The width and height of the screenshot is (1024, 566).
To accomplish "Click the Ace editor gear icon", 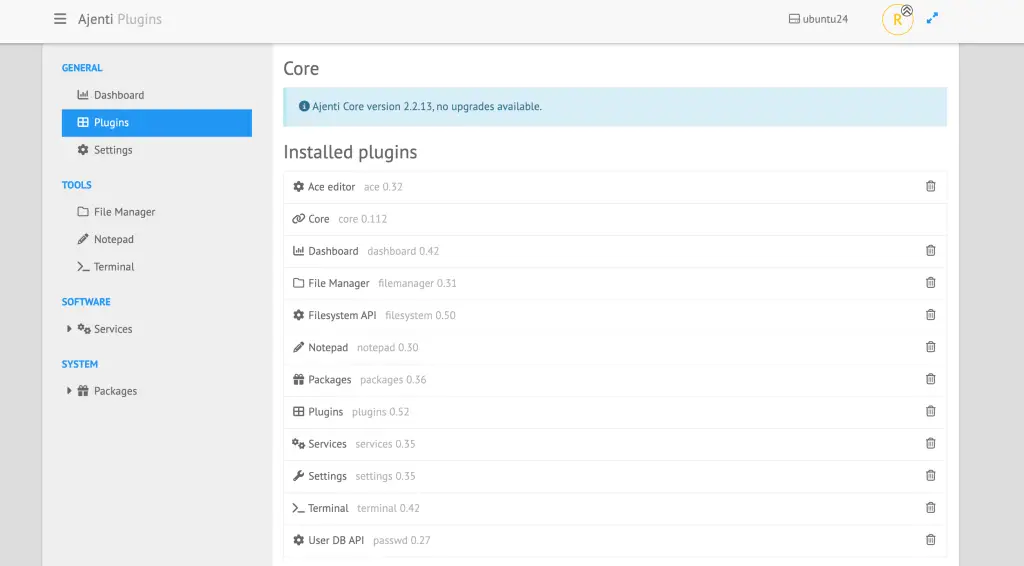I will (298, 187).
